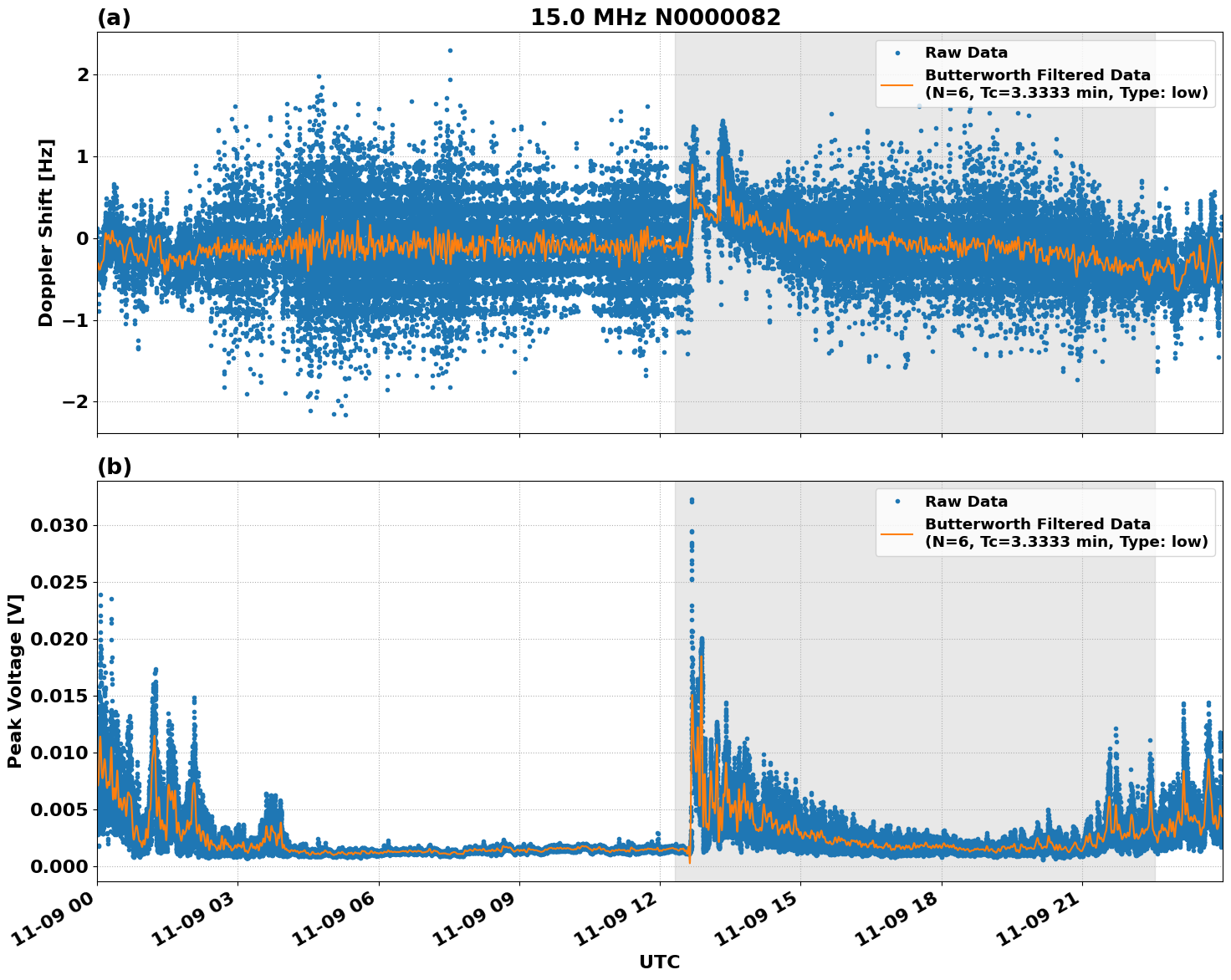Select the panel label (b)

point(115,467)
